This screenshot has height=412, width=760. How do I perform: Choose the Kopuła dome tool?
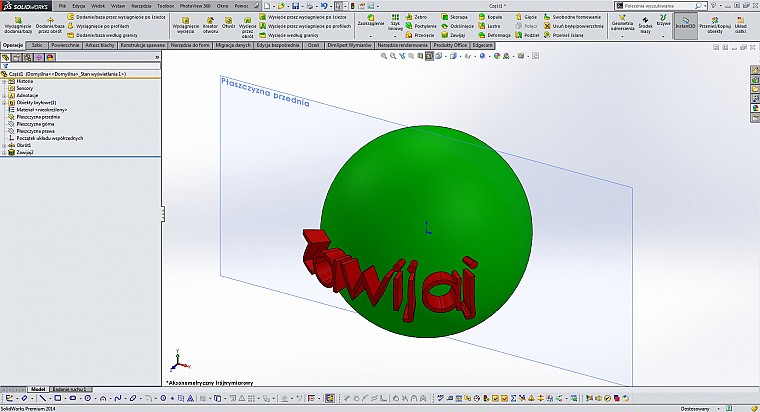pos(491,17)
